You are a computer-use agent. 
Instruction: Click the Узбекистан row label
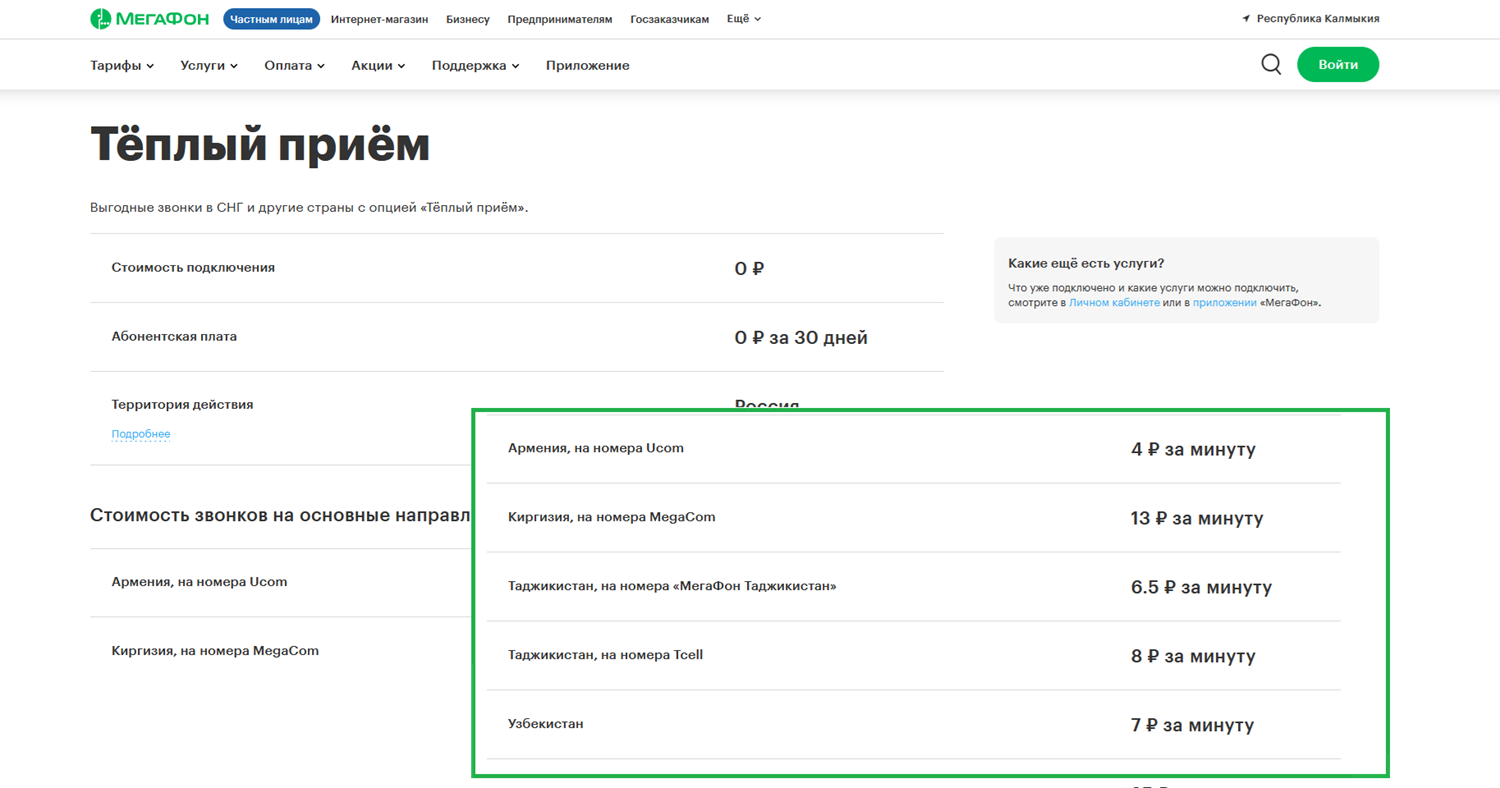pos(546,723)
